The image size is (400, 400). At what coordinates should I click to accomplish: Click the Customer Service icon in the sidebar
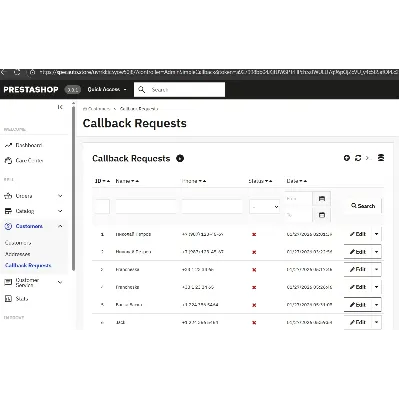8,282
